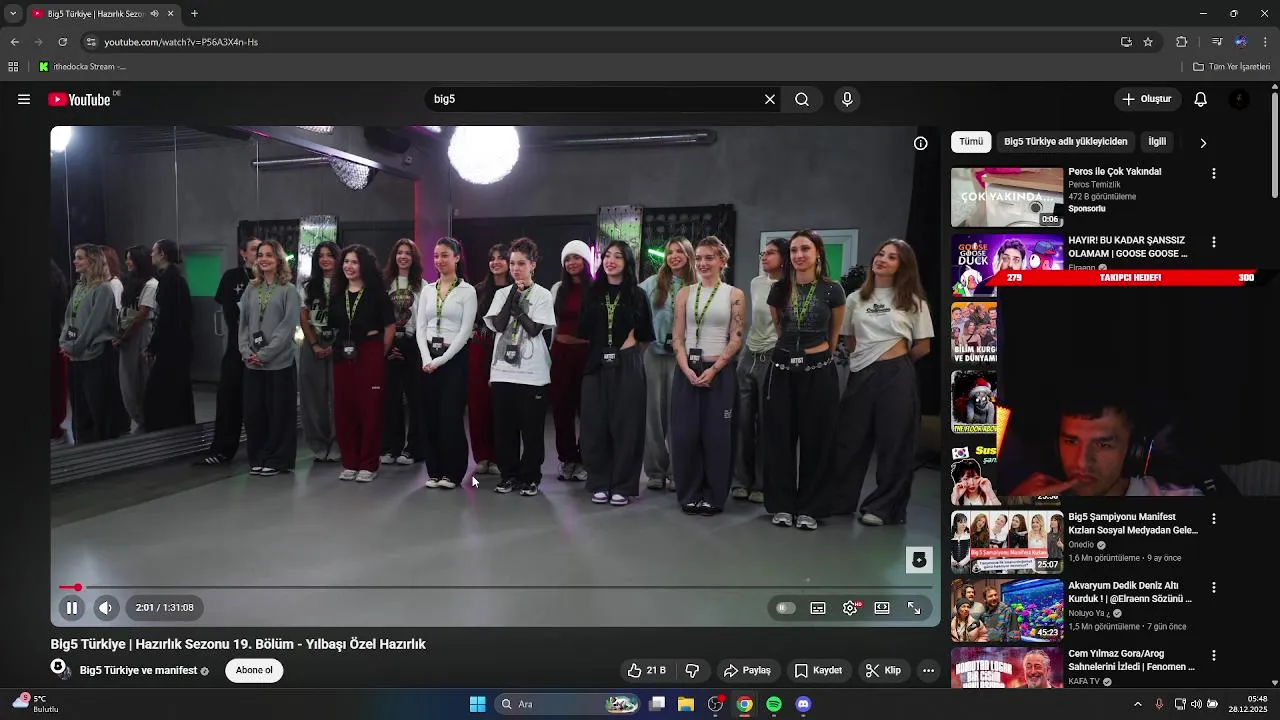Open ithedocka Stream bookmark
Screen dimensions: 1280x720
[x=82, y=67]
